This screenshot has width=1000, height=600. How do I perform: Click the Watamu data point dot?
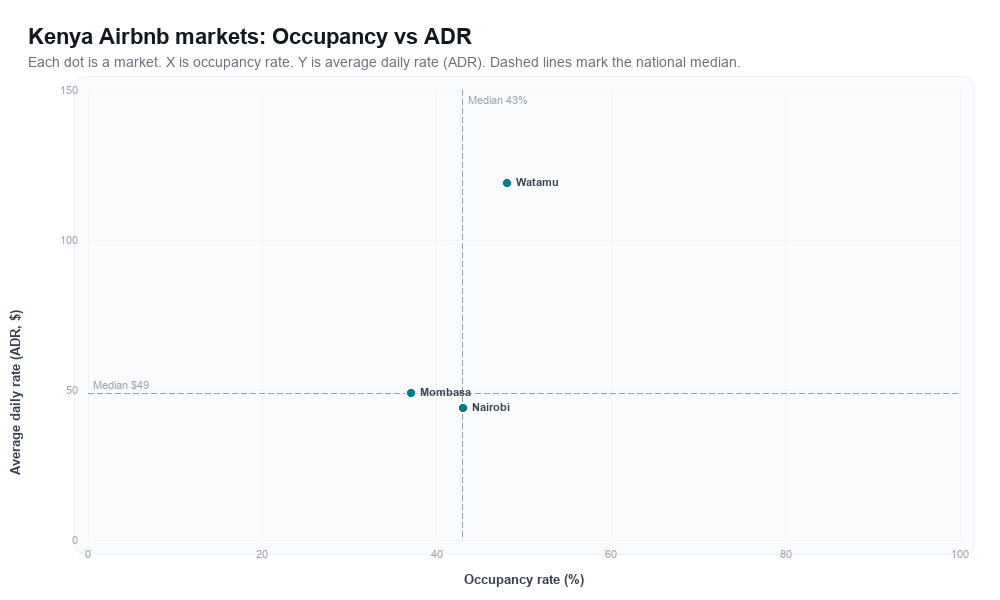(x=507, y=183)
